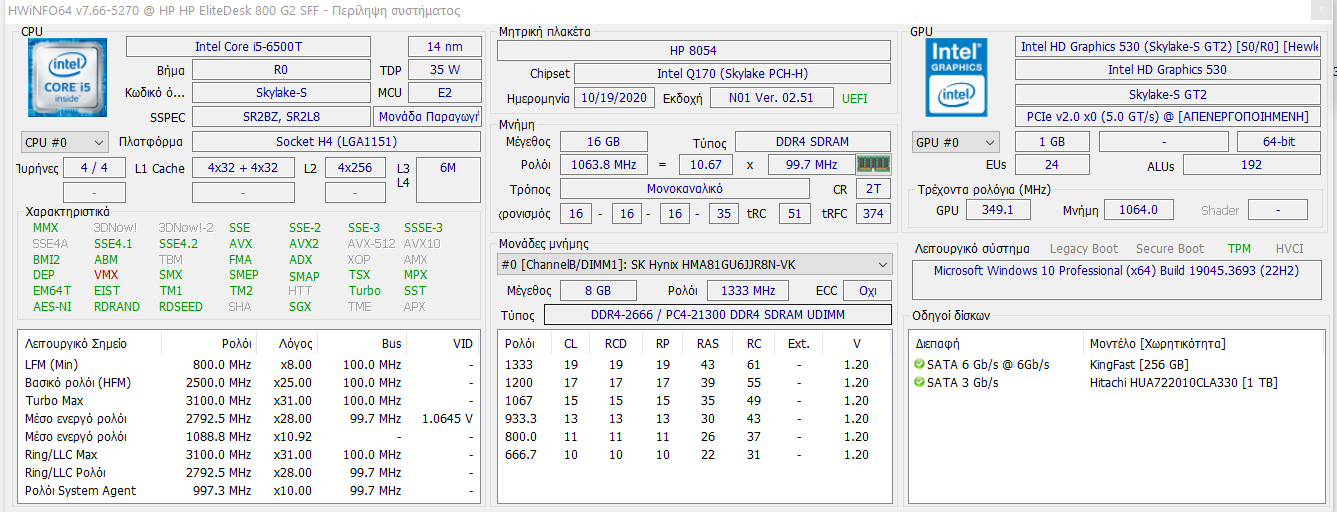
Task: Click the Intel Core i5 logo
Action: 65,80
